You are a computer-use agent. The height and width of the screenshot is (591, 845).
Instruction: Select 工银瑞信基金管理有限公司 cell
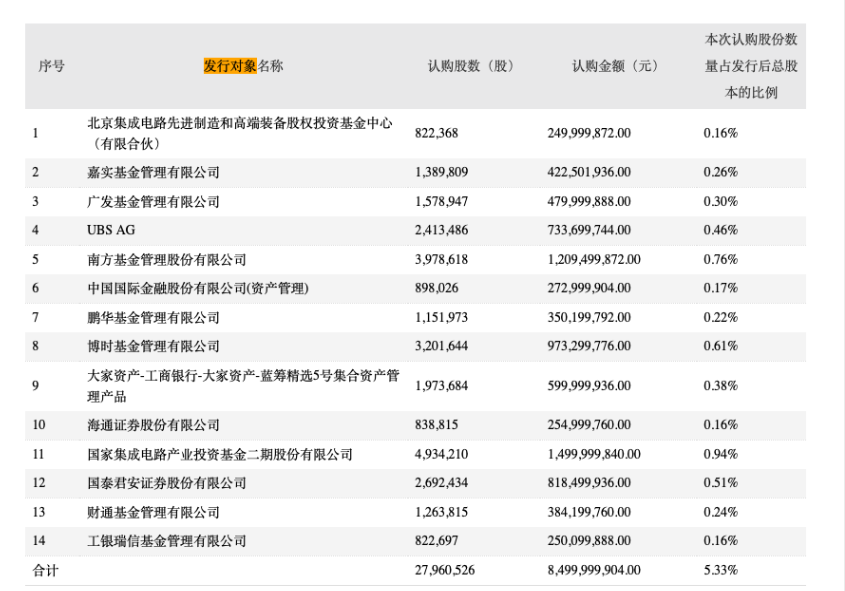tap(167, 540)
